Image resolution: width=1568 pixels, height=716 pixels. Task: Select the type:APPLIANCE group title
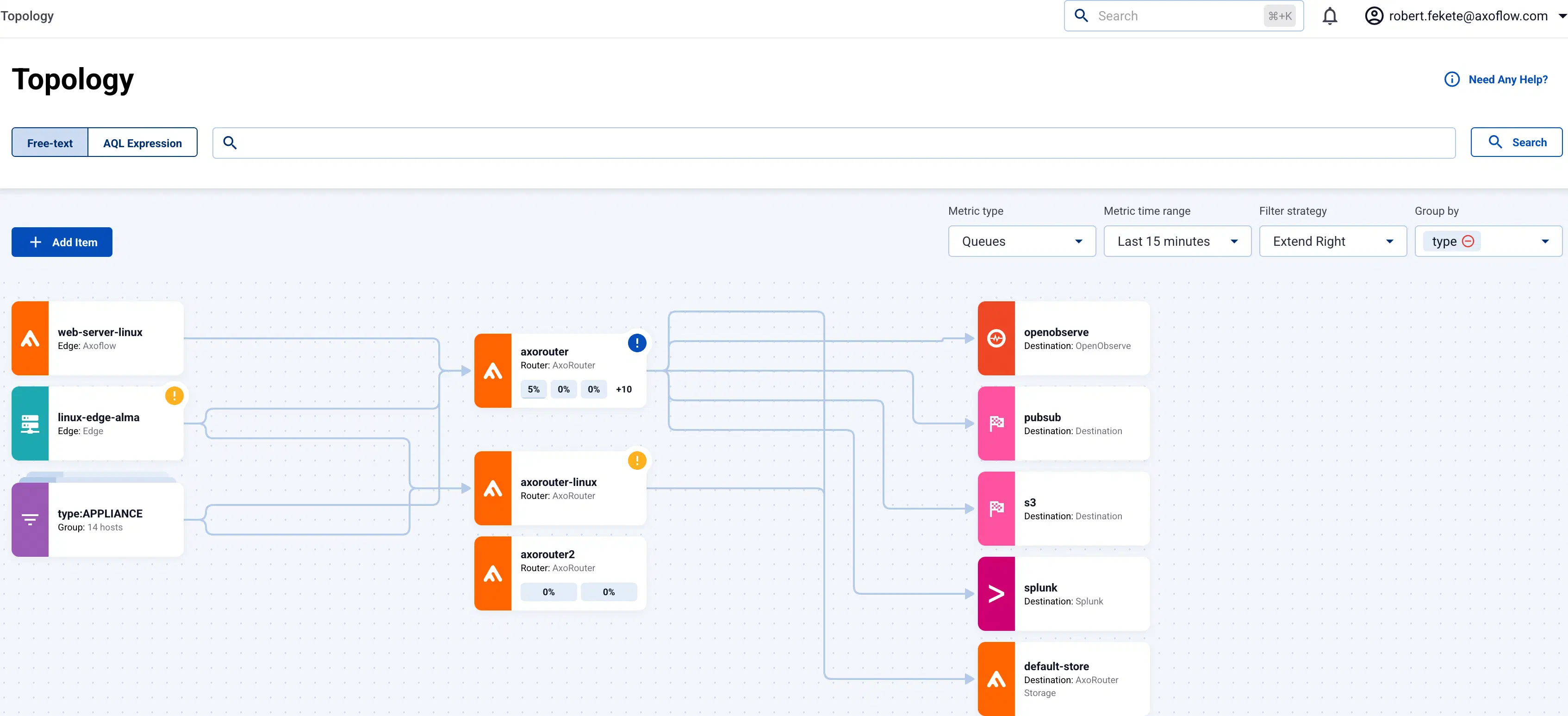point(100,513)
